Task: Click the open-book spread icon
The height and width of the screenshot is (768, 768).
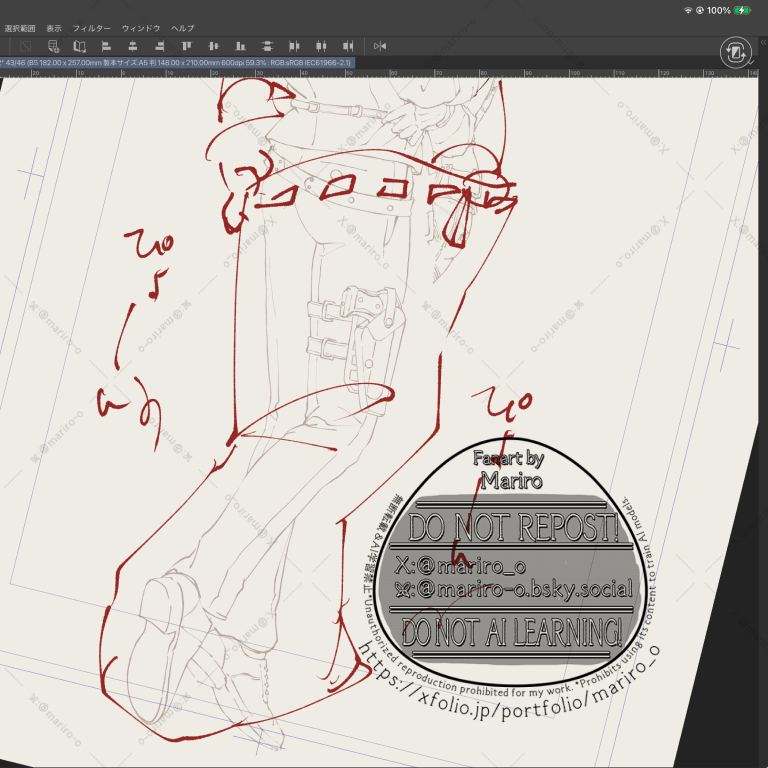Action: 79,46
